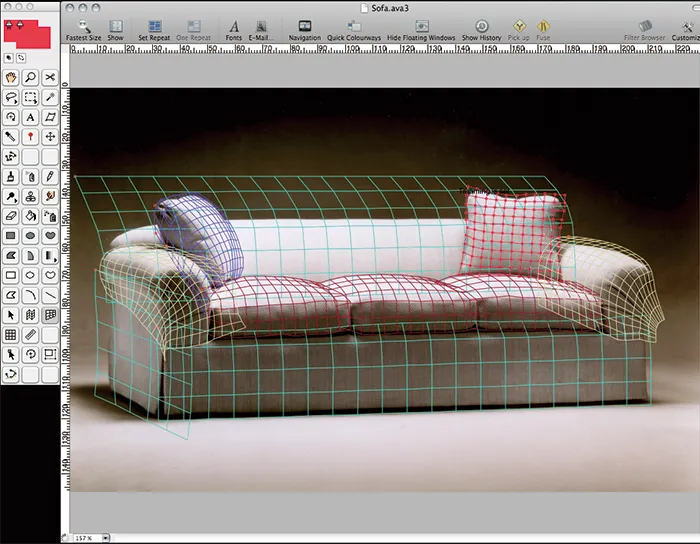Select the black Arrow pointer tool
The width and height of the screenshot is (700, 544).
click(11, 315)
